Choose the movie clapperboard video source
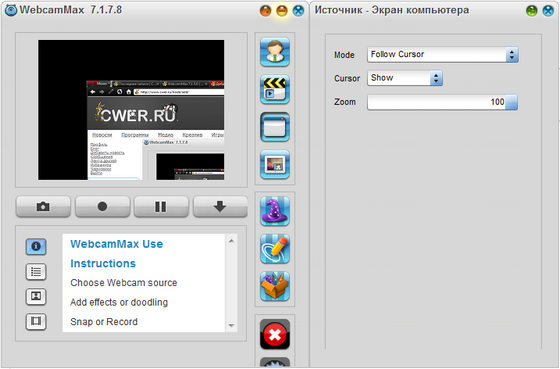Image resolution: width=560 pixels, height=369 pixels. point(275,90)
